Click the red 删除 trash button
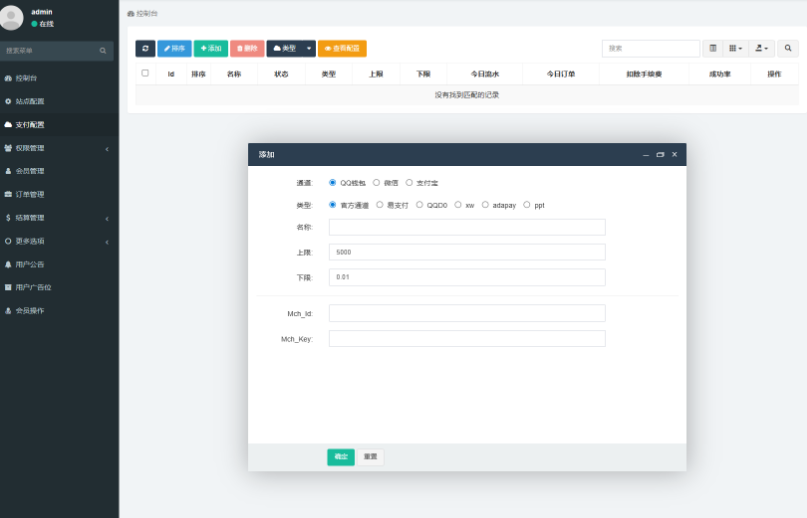Viewport: 807px width, 518px height. [247, 48]
